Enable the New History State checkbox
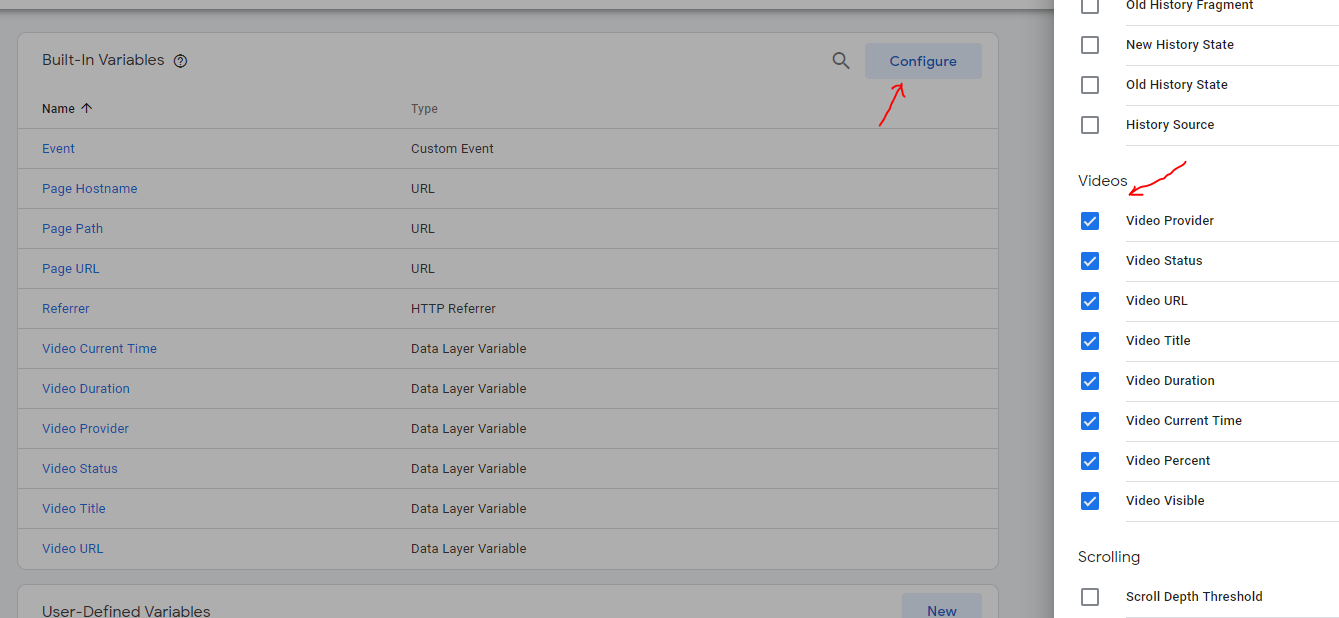 coord(1090,45)
